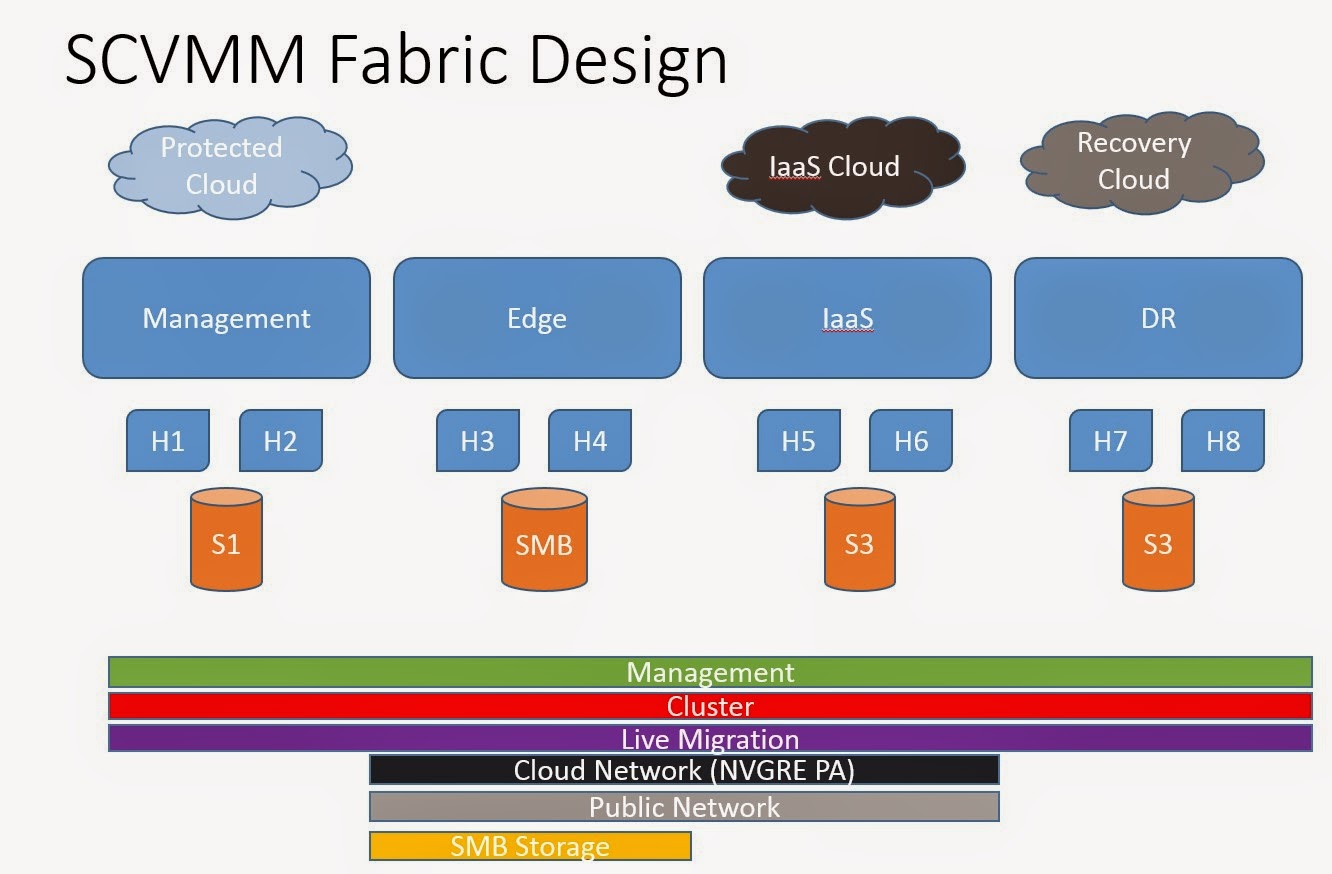Viewport: 1332px width, 874px height.
Task: Open the IaaS fabric block
Action: [x=847, y=318]
